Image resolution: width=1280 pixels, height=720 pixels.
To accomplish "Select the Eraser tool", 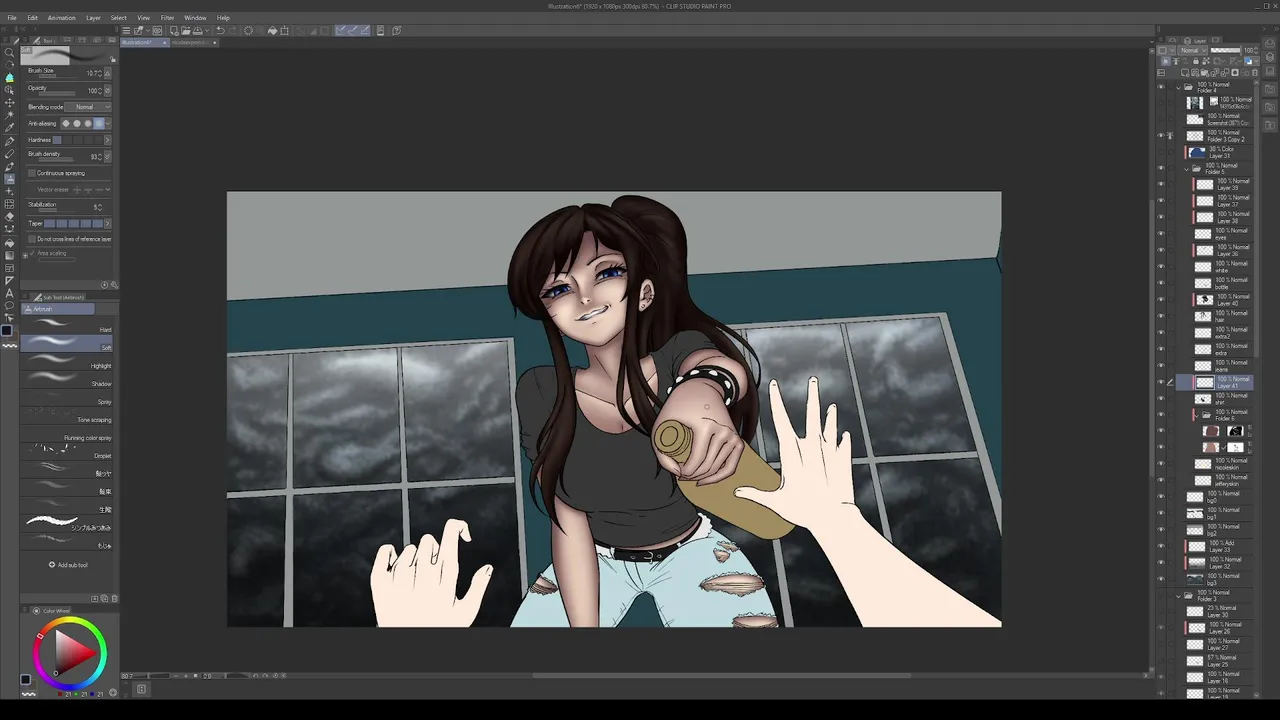I will tap(8, 216).
